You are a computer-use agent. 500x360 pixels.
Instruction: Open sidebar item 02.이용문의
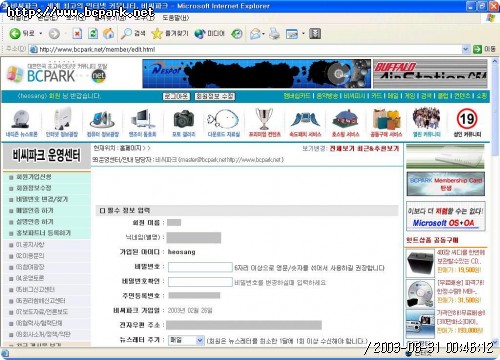(x=30, y=256)
